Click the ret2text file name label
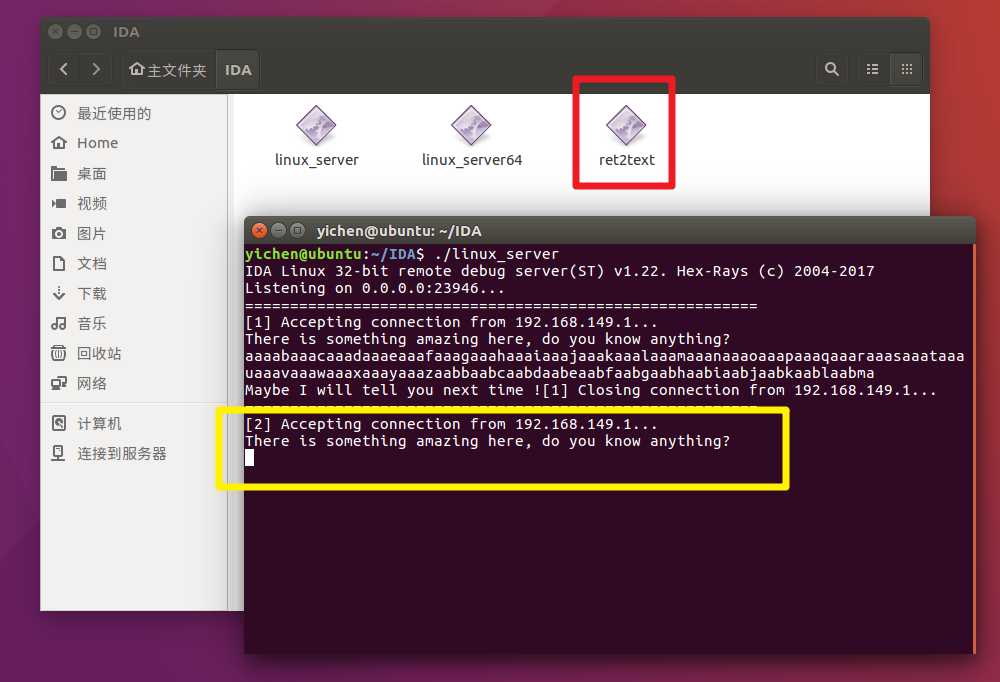Screen dimensions: 1000x682 [x=626, y=160]
